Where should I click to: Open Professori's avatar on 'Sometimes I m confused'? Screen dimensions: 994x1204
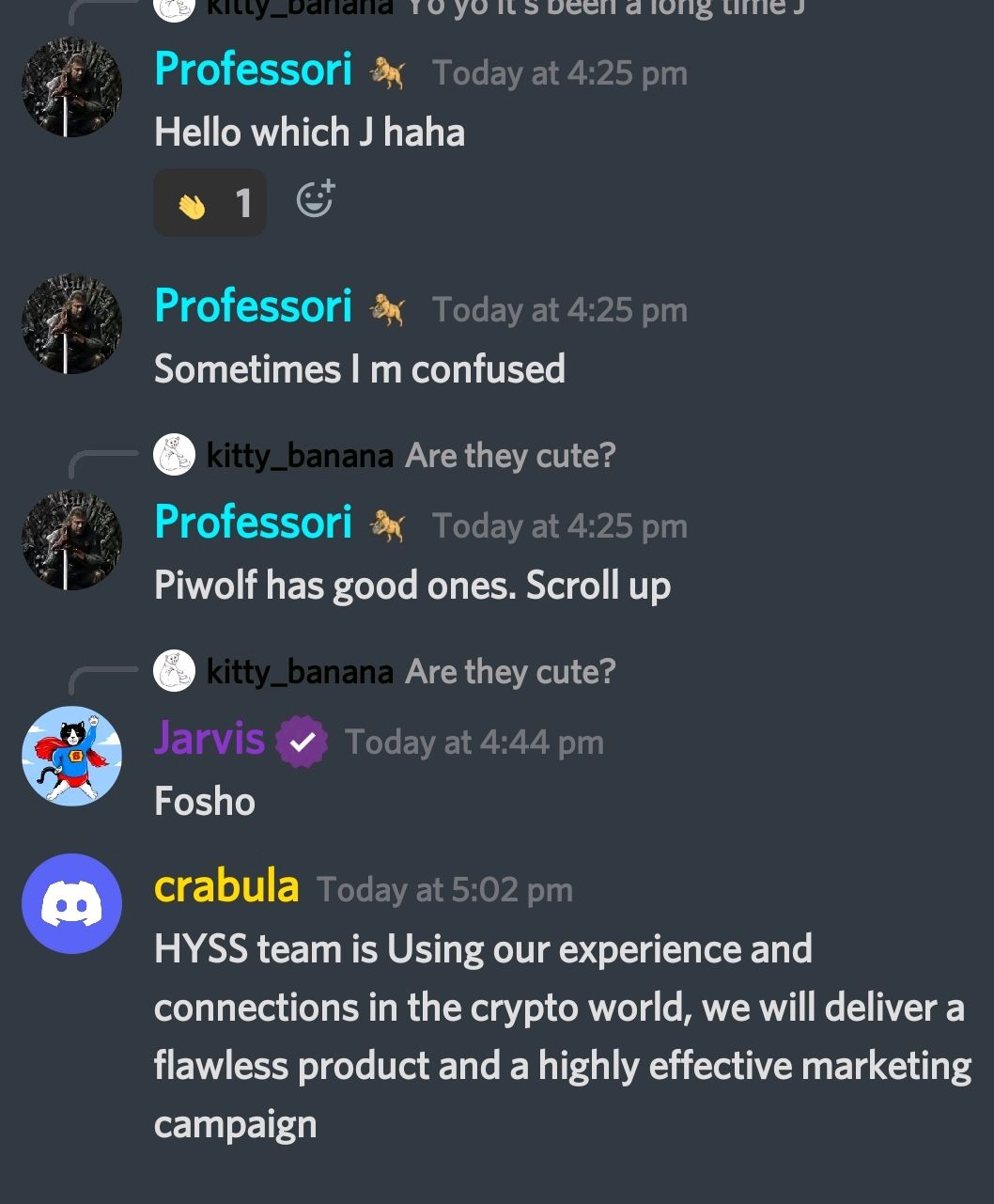71,323
